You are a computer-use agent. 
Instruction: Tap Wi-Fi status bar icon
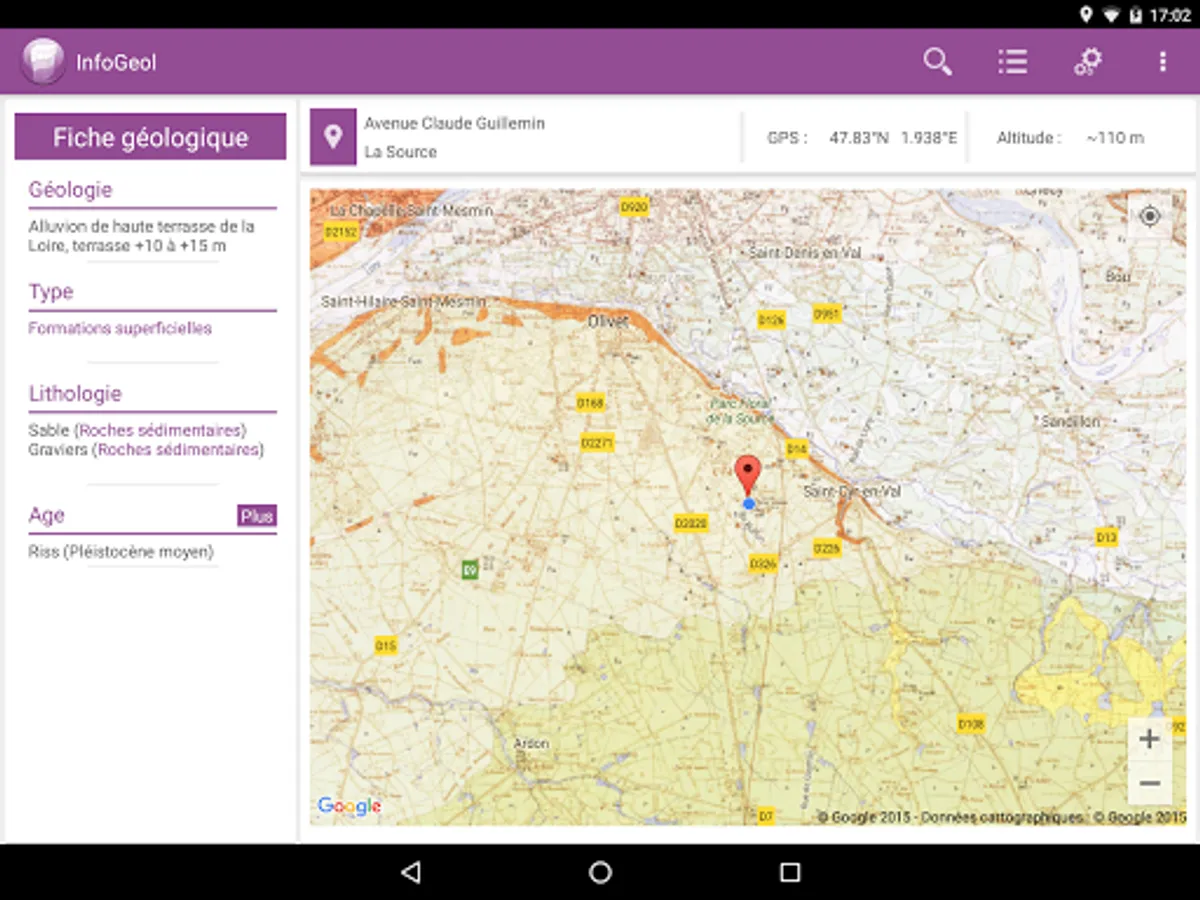pyautogui.click(x=1111, y=15)
